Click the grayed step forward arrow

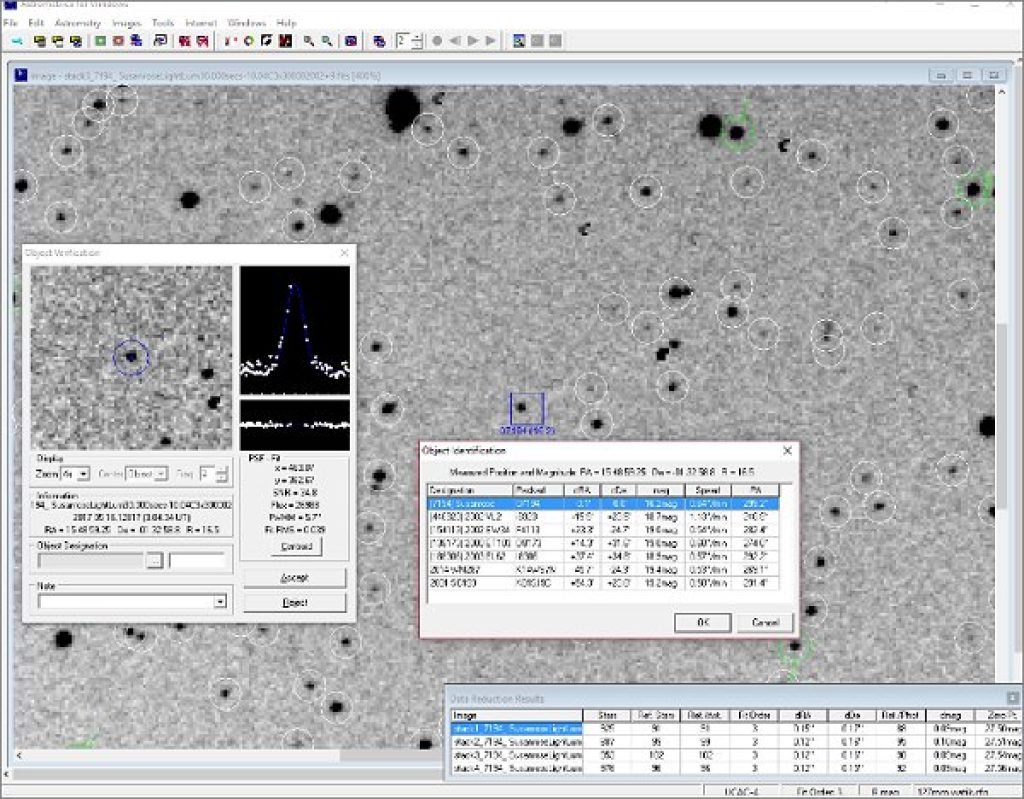pos(490,41)
